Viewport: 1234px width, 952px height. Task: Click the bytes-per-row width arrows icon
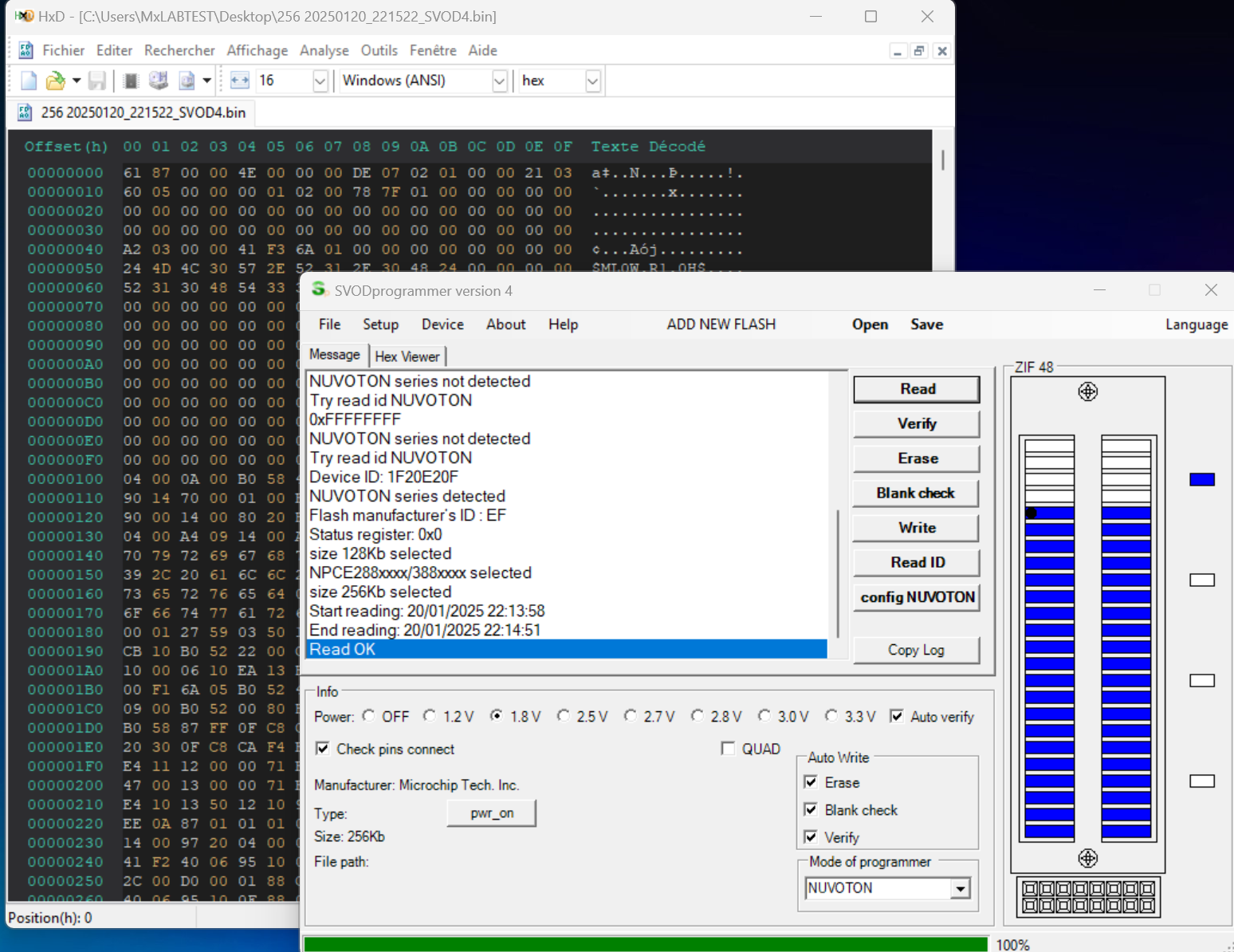point(239,81)
